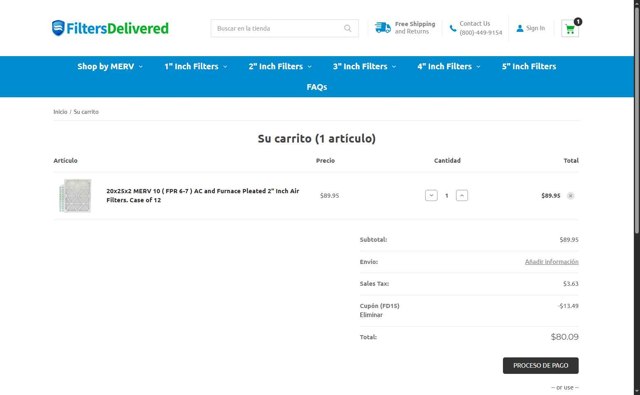640x395 pixels.
Task: Click the page vertical scrollbar
Action: pos(637,122)
